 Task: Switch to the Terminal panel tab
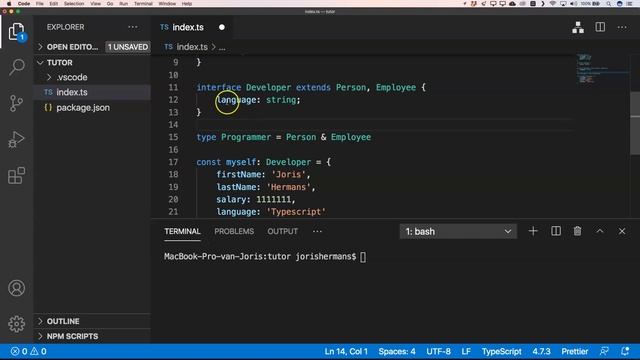182,231
